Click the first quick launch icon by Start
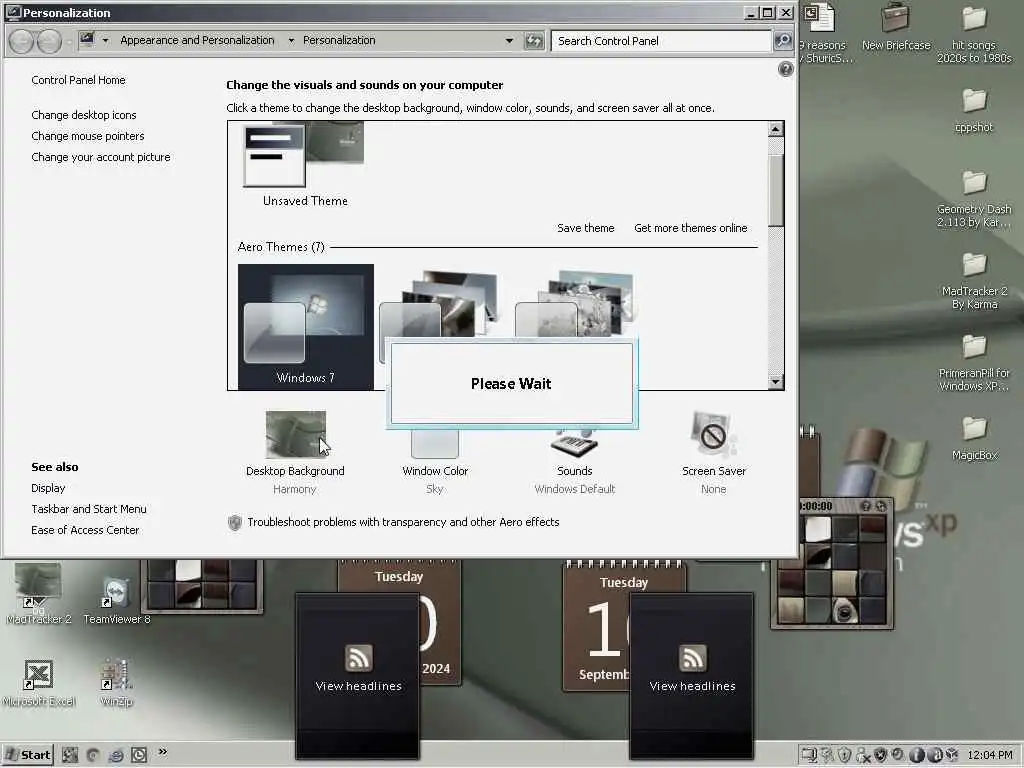 (70, 756)
